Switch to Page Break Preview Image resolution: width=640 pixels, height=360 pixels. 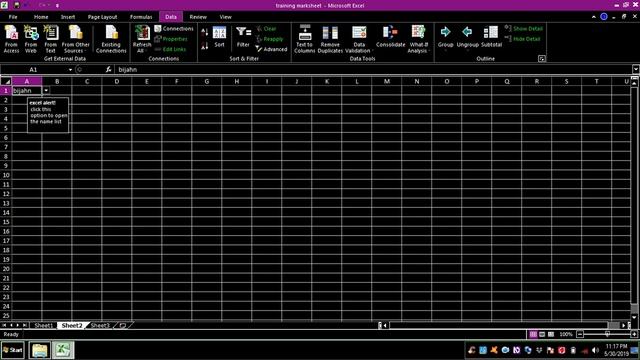(x=551, y=334)
